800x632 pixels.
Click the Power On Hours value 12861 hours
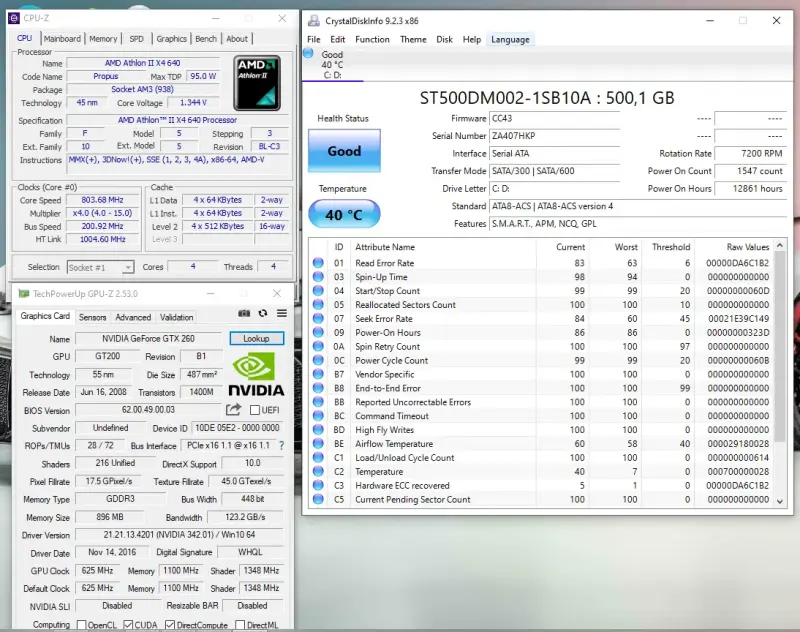[750, 189]
